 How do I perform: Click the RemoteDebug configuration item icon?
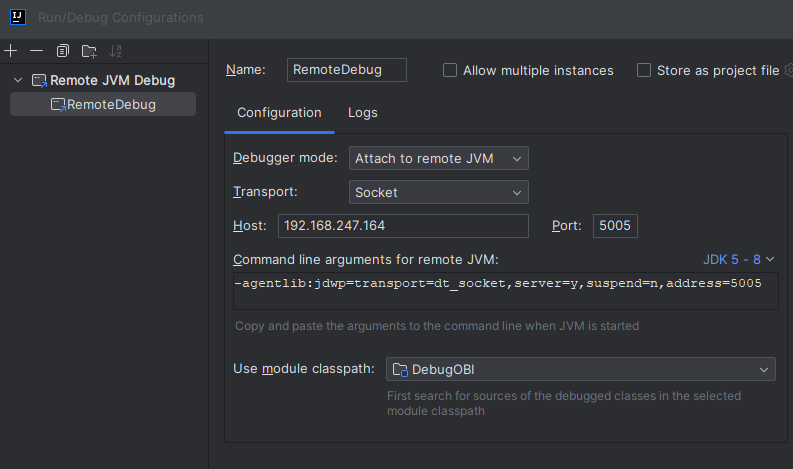(x=58, y=105)
